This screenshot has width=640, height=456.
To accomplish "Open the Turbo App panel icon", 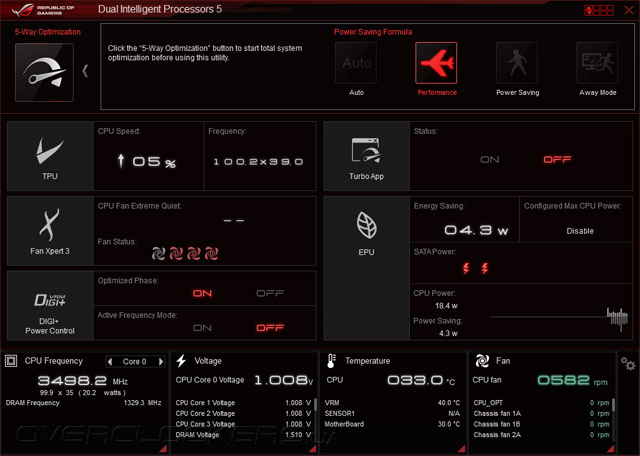I will coord(367,156).
